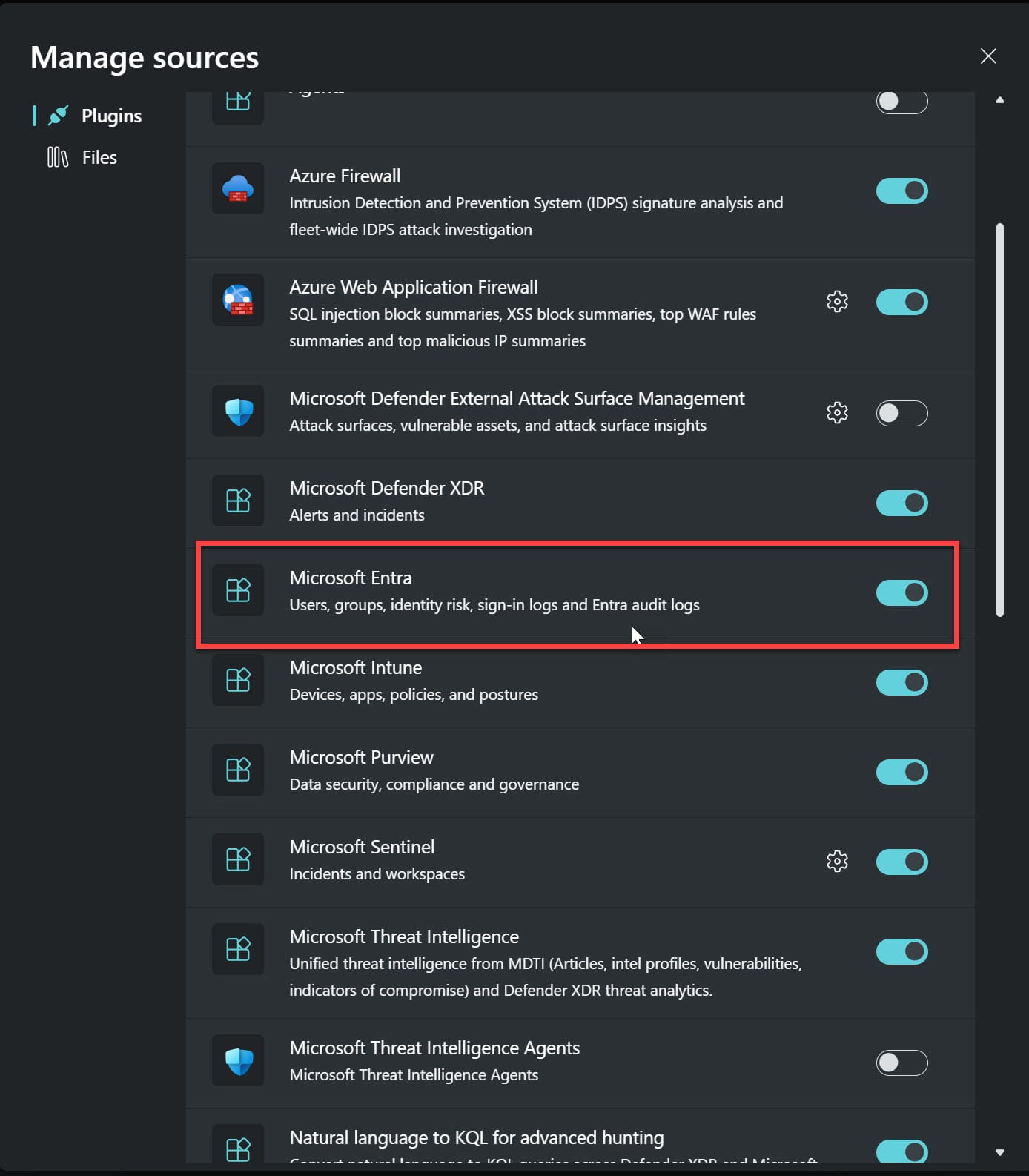Image resolution: width=1029 pixels, height=1176 pixels.
Task: Enable Defender External Attack Surface Management toggle
Action: coord(901,413)
